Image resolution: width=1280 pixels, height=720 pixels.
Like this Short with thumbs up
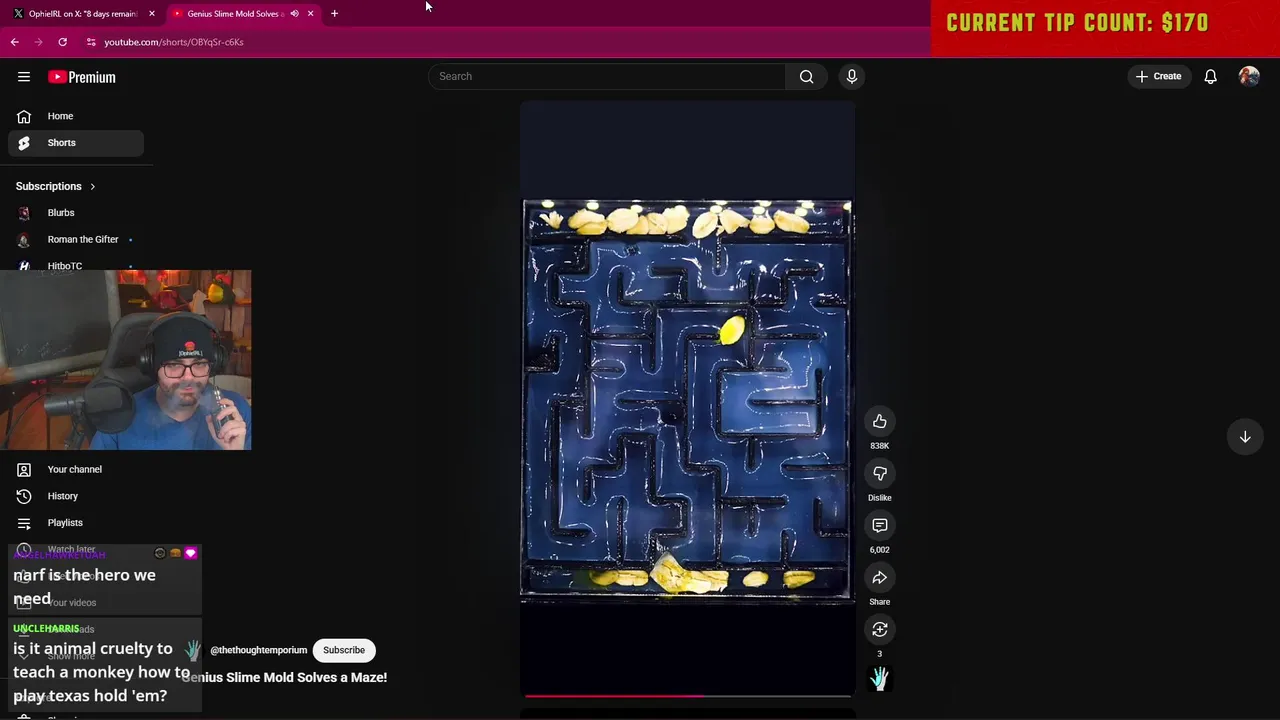880,422
